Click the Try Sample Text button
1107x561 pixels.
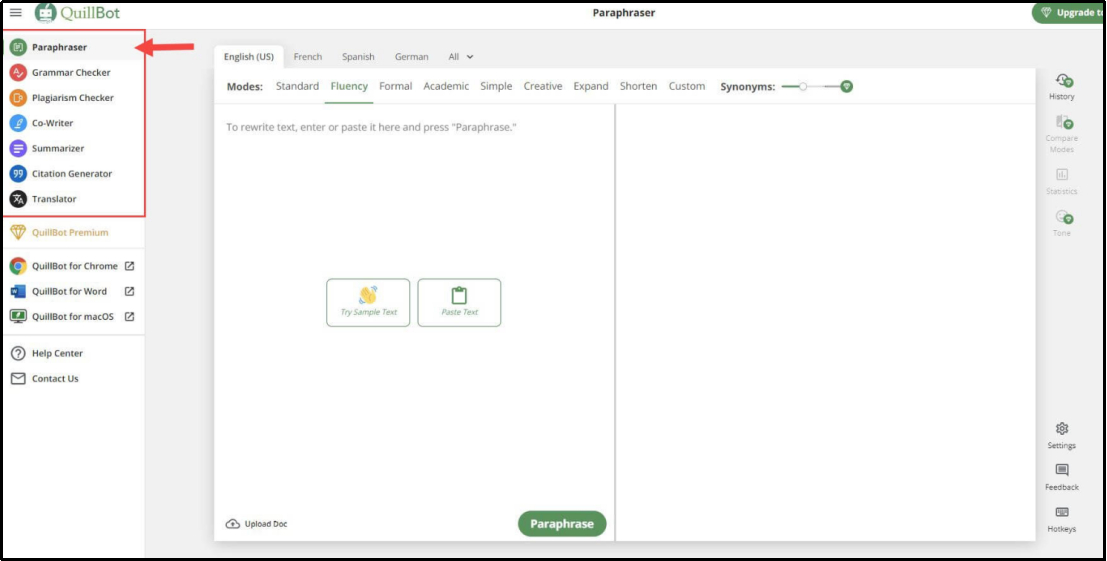(368, 302)
